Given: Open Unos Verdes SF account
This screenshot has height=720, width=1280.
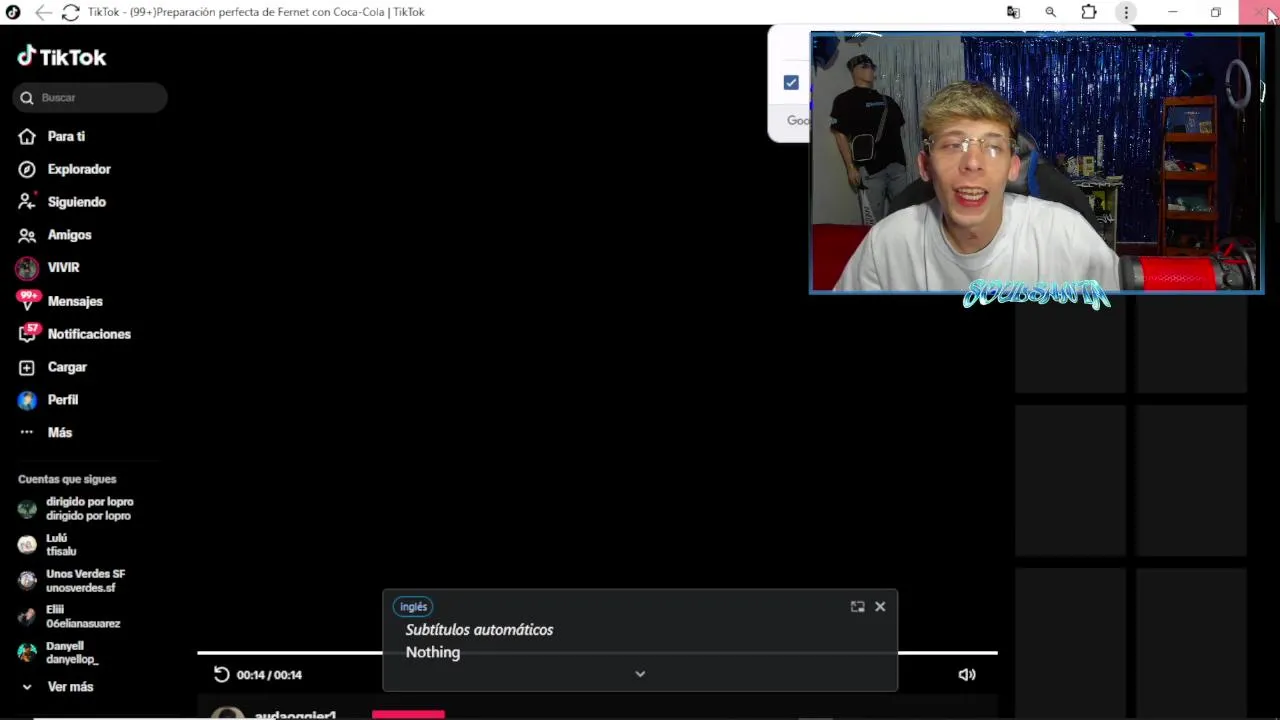Looking at the screenshot, I should click(x=72, y=581).
